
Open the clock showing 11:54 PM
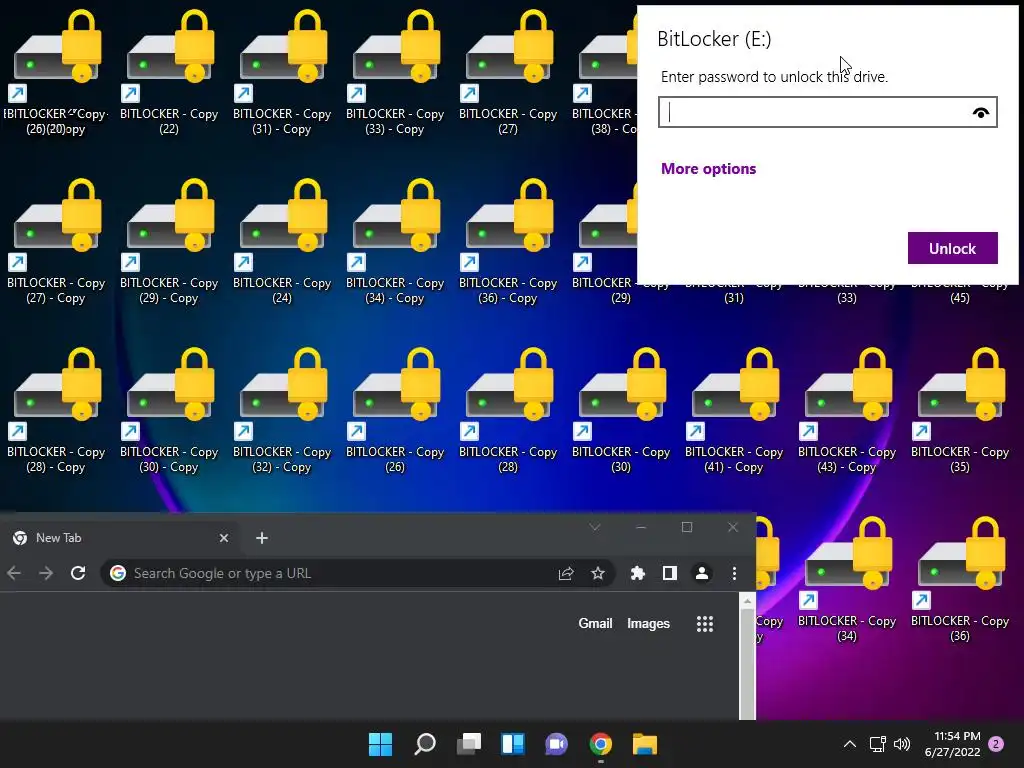point(952,744)
